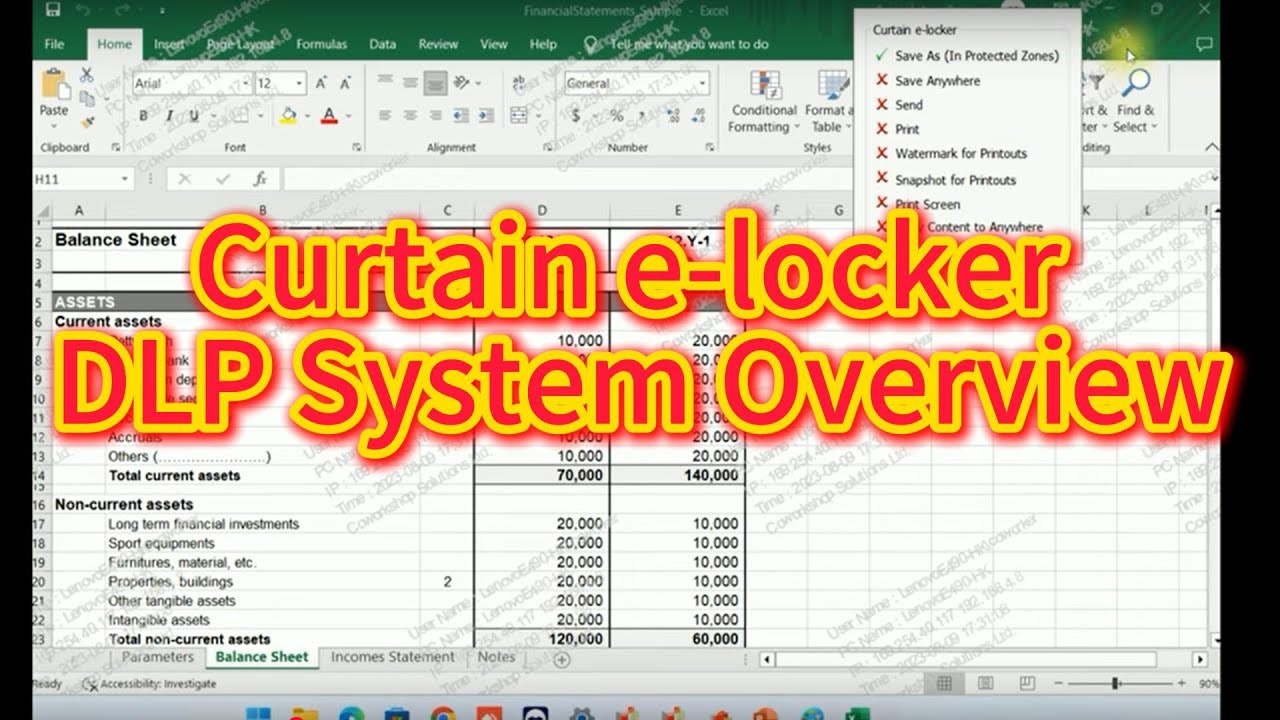The height and width of the screenshot is (720, 1280).
Task: Click the Insert Function fx button
Action: pos(260,179)
